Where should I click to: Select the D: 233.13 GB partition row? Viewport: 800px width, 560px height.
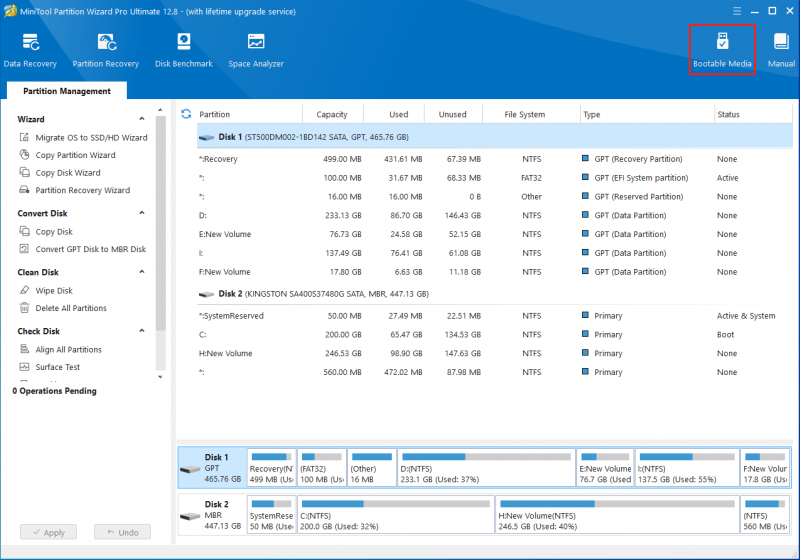pos(494,215)
